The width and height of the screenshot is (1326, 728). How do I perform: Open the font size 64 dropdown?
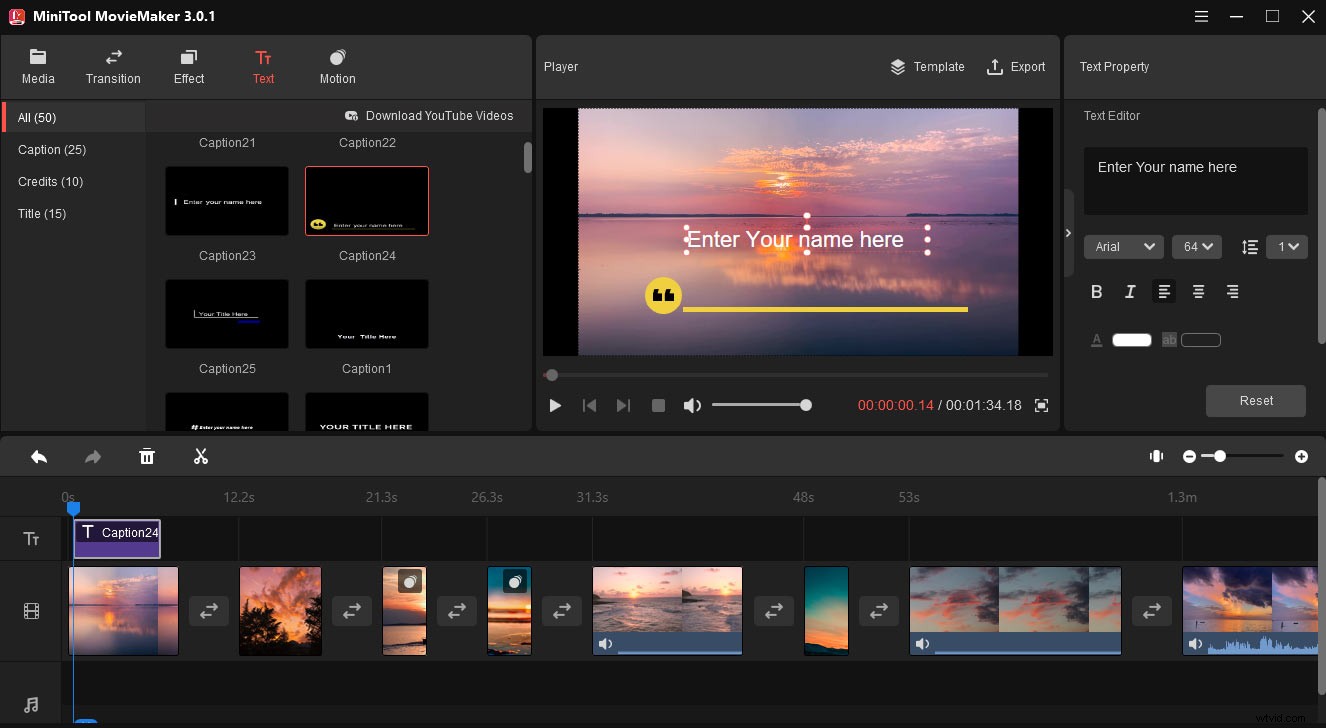coord(1196,246)
